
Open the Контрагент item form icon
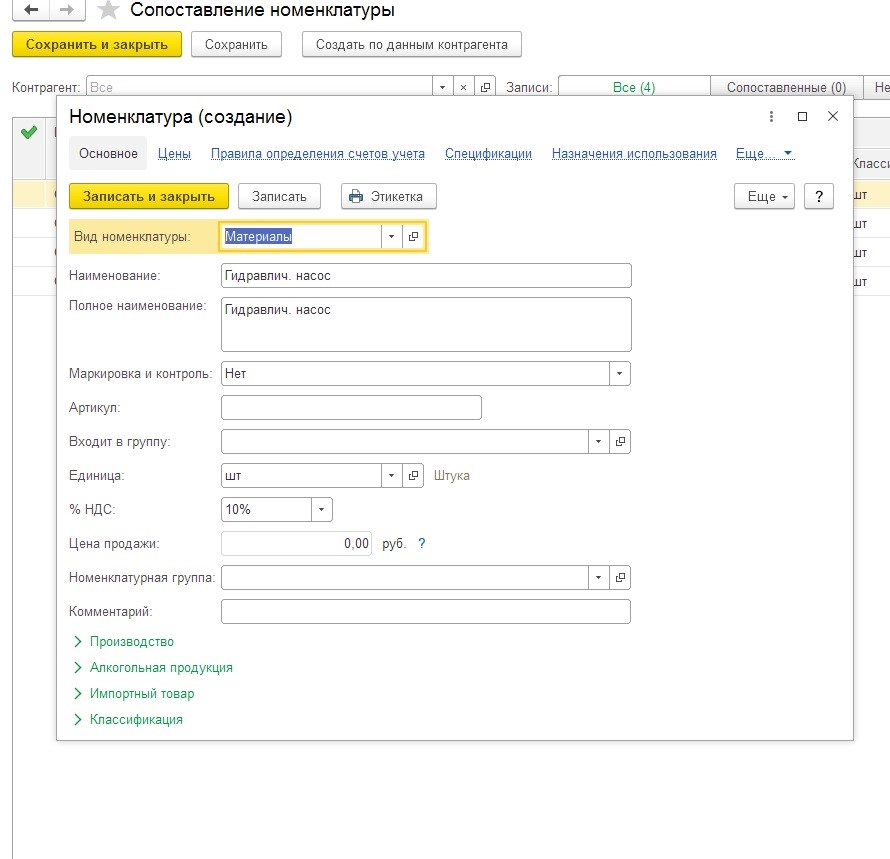coord(485,87)
